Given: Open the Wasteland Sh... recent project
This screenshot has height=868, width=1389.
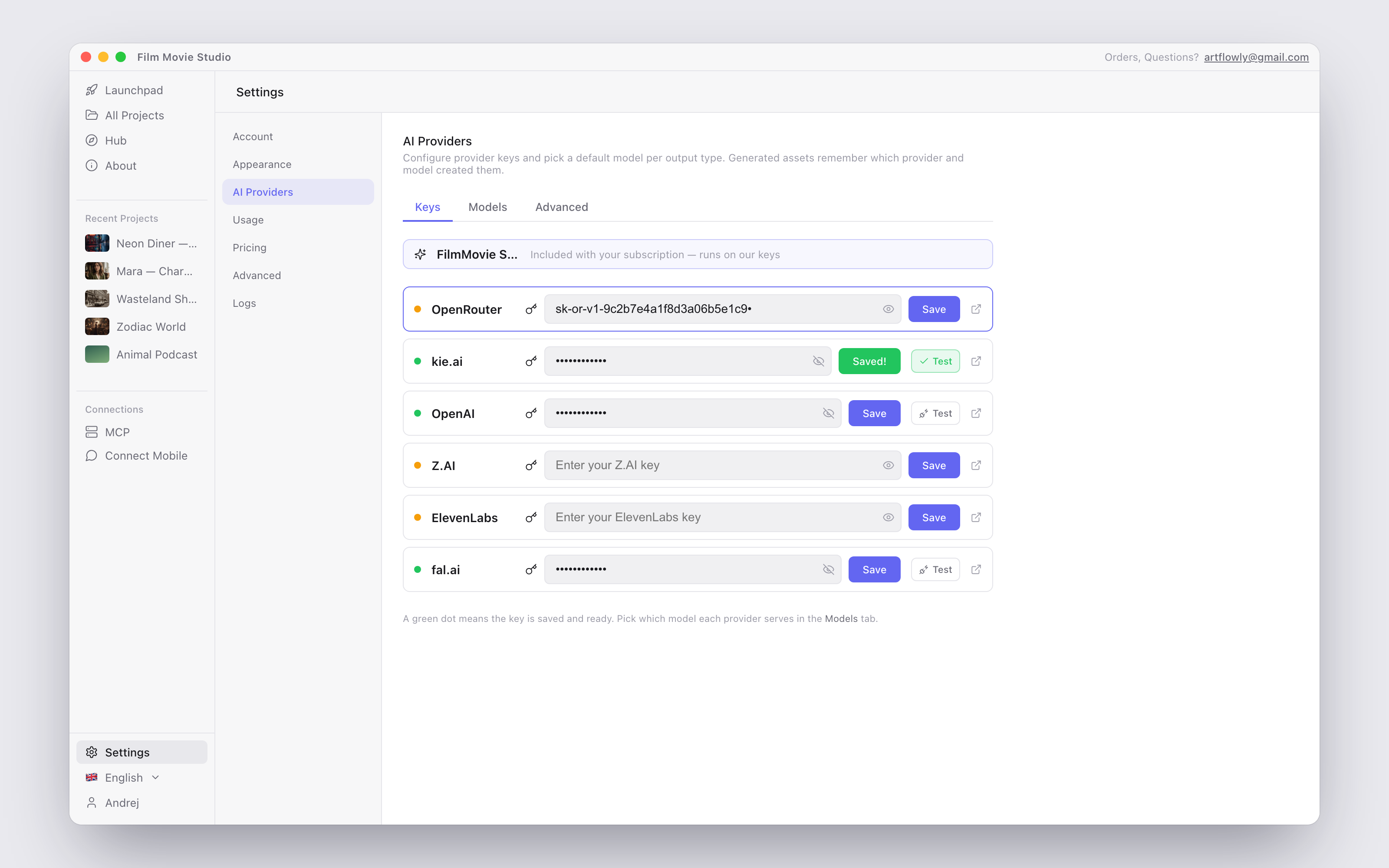Looking at the screenshot, I should [x=142, y=299].
